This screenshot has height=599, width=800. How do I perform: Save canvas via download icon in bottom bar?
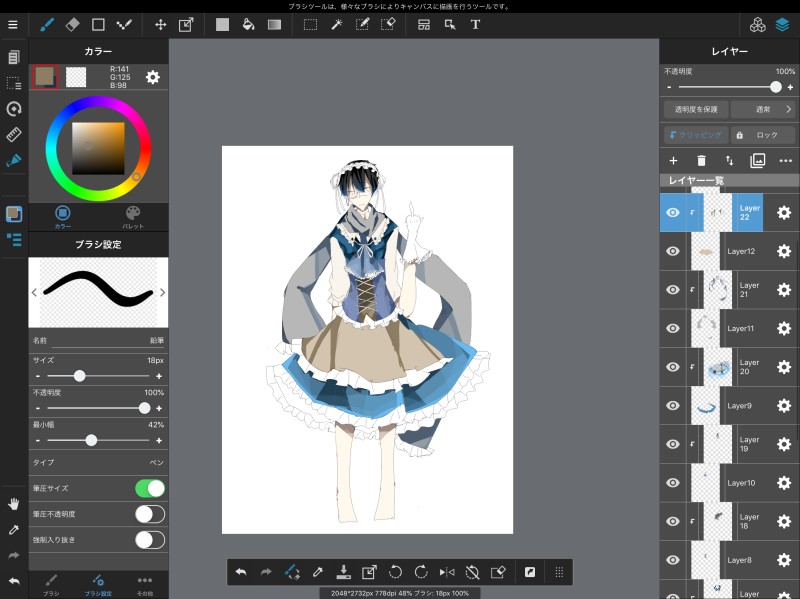(x=343, y=572)
